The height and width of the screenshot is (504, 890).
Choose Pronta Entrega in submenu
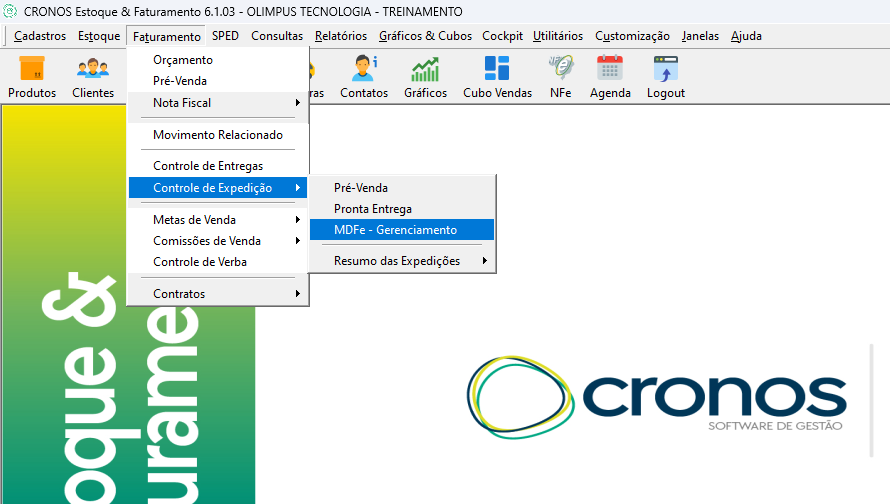[402, 209]
